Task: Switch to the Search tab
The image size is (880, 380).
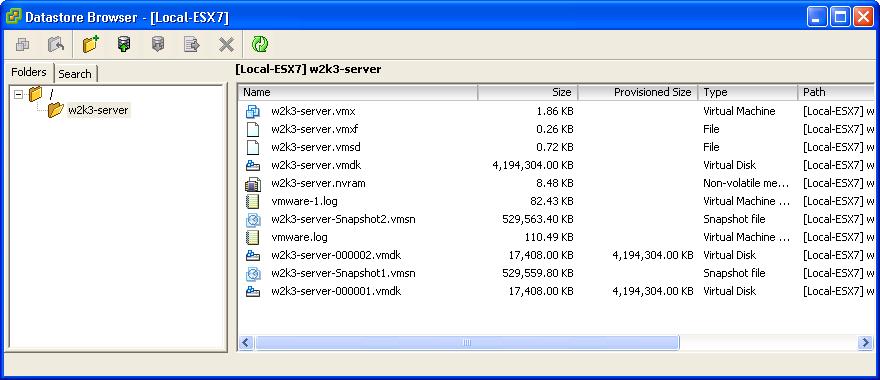Action: tap(75, 74)
